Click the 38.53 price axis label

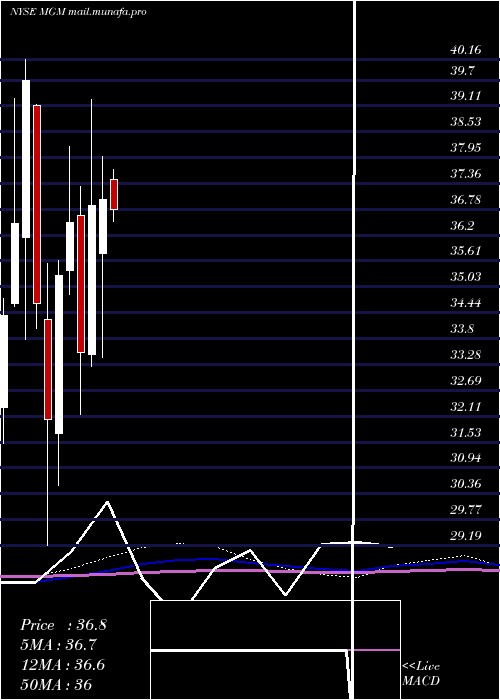[x=466, y=121]
